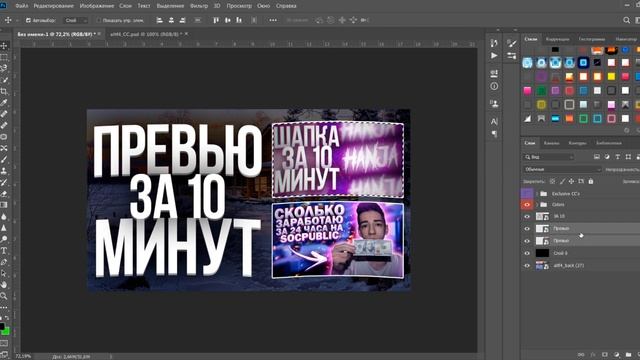The height and width of the screenshot is (360, 640).
Task: Open the Character panel icon
Action: click(x=494, y=121)
